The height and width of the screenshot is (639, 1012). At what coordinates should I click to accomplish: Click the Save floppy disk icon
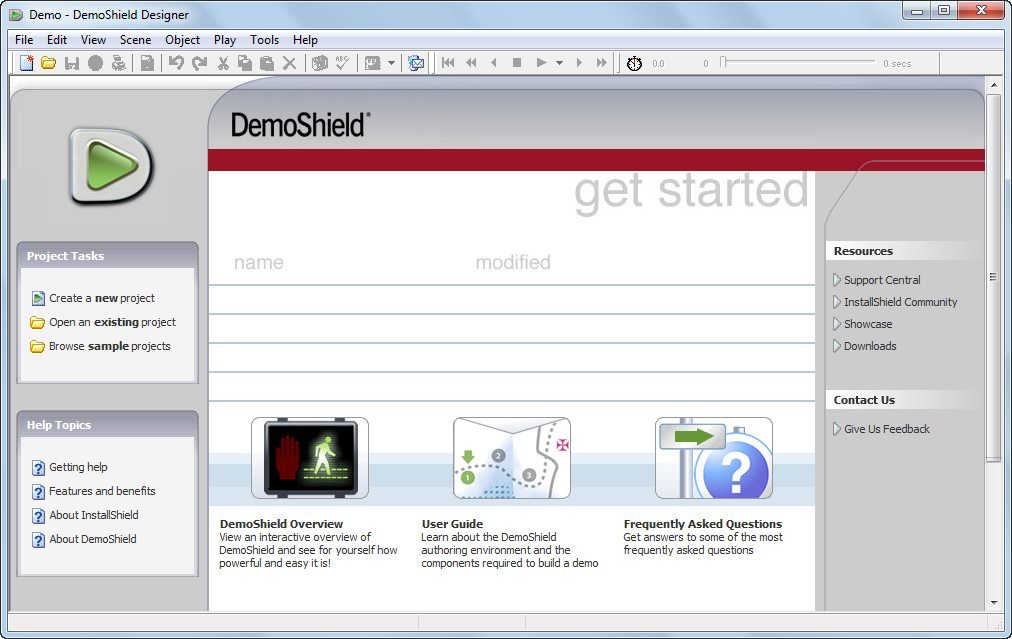coord(72,63)
